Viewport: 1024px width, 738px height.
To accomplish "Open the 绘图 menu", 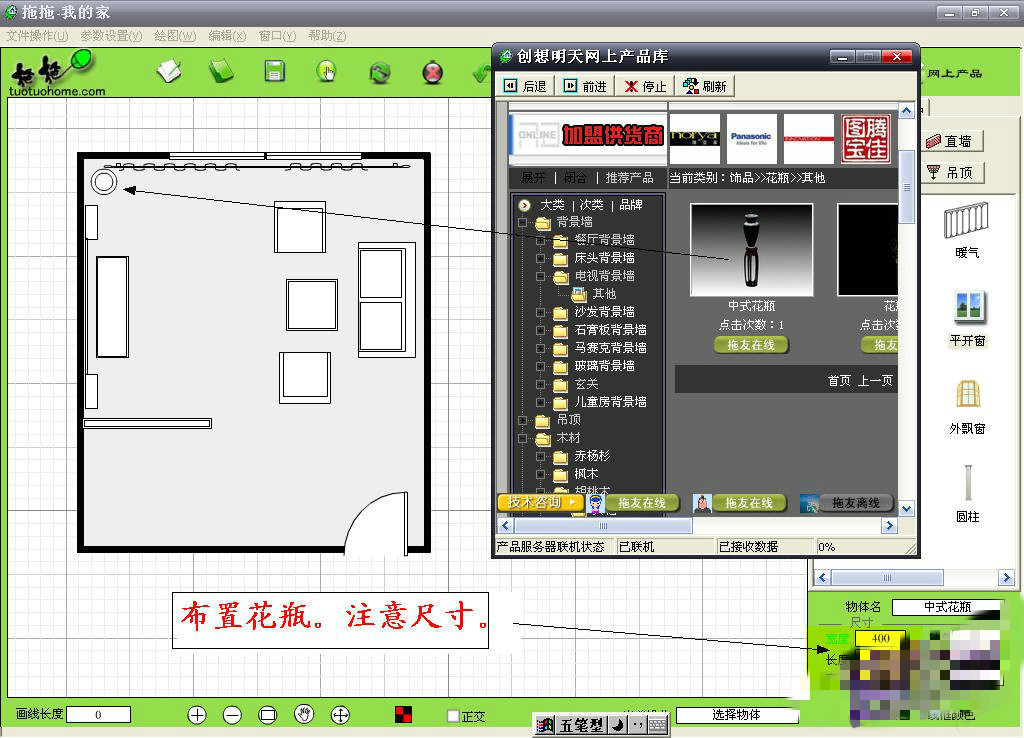I will (x=175, y=36).
